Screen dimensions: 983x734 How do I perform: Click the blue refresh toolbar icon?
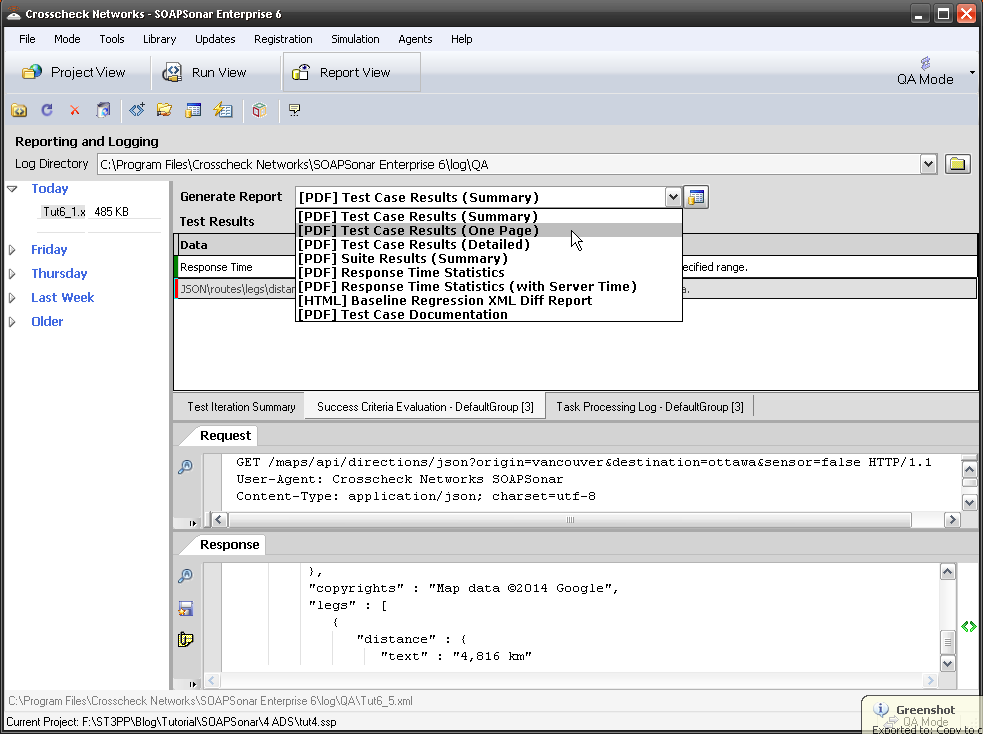click(47, 110)
